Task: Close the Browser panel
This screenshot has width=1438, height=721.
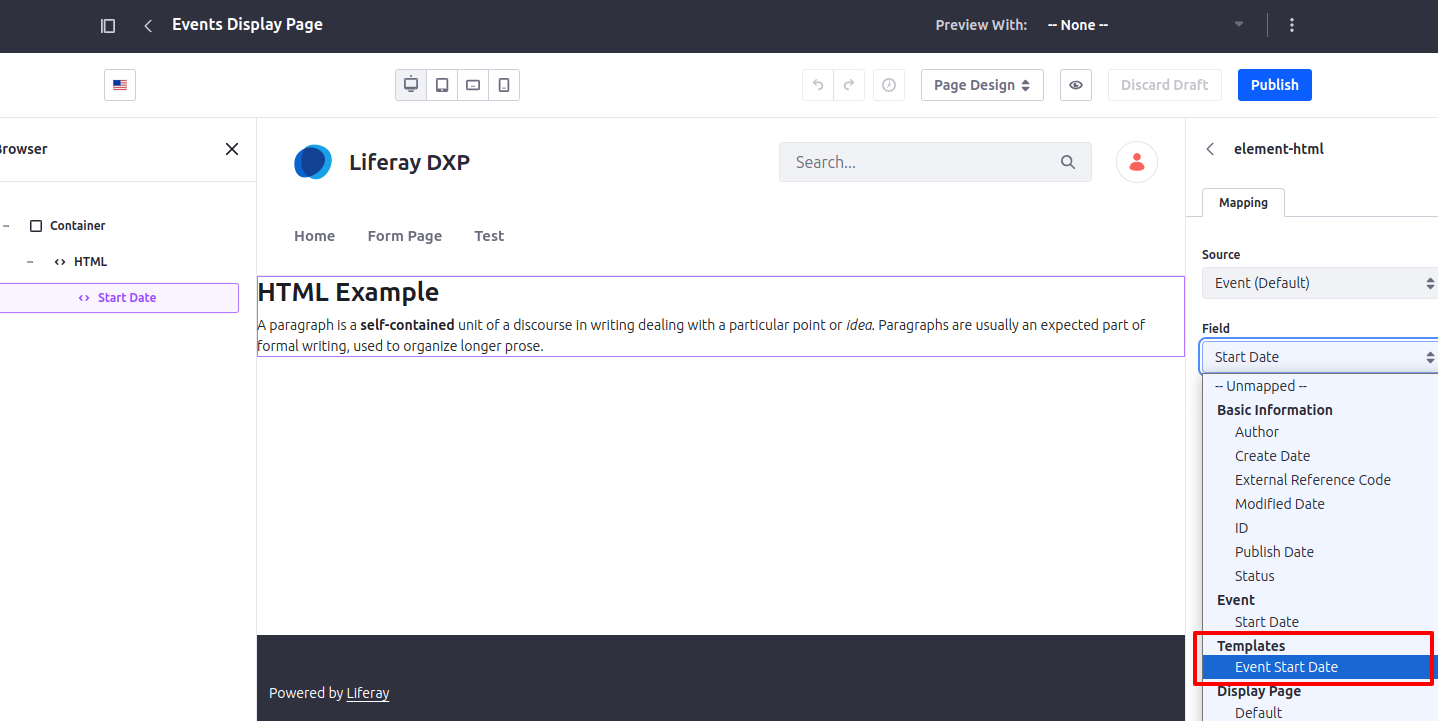Action: (x=232, y=149)
